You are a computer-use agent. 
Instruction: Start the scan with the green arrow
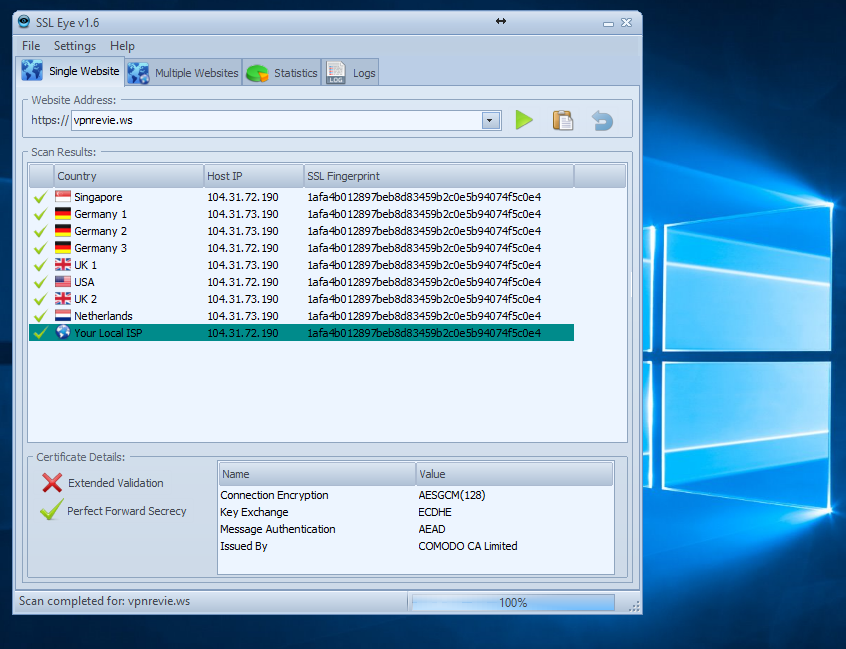tap(524, 119)
